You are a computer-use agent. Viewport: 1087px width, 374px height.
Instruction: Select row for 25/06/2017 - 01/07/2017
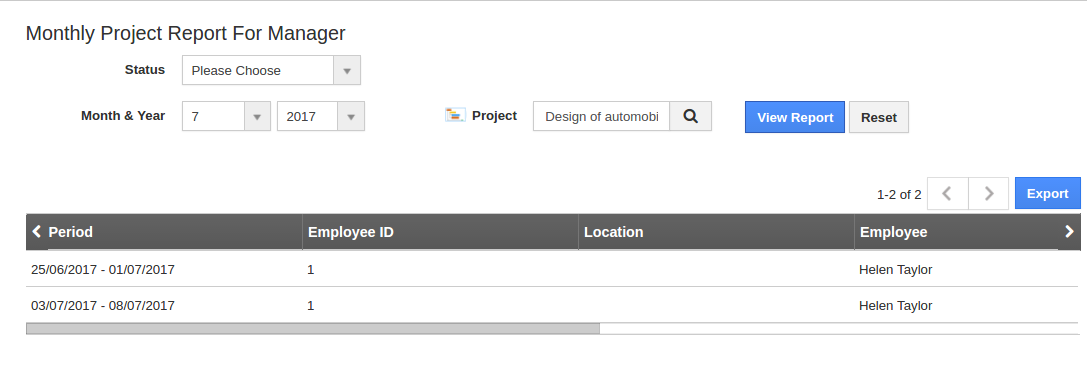coord(553,269)
